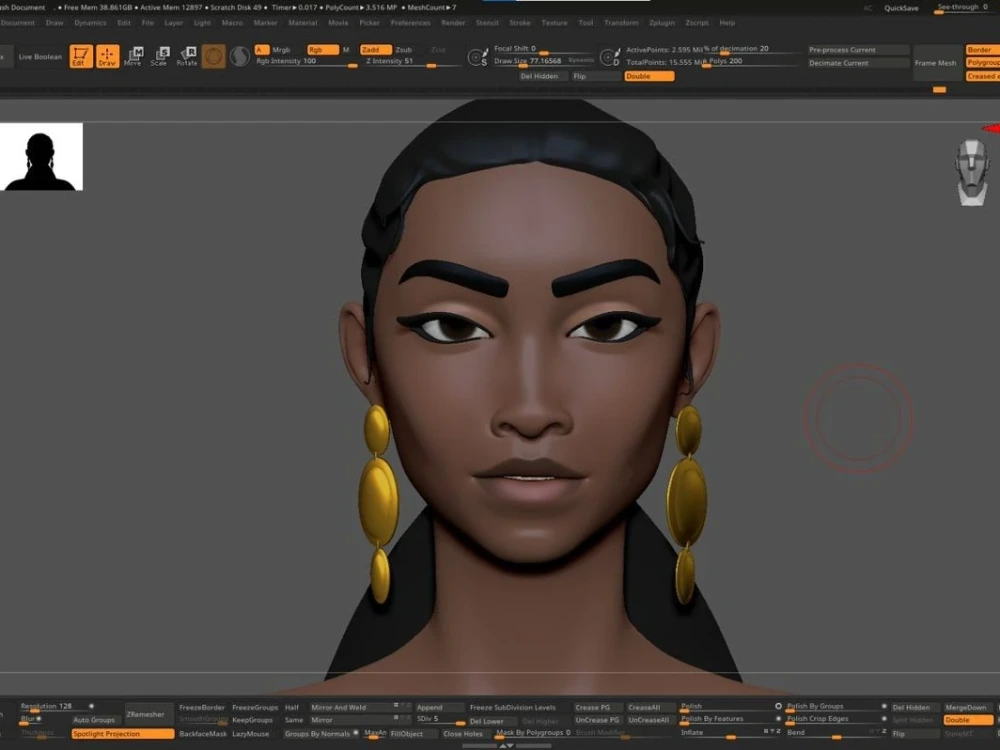Adjust the SDiv 5 subdivision slider
The height and width of the screenshot is (750, 1000).
440,720
